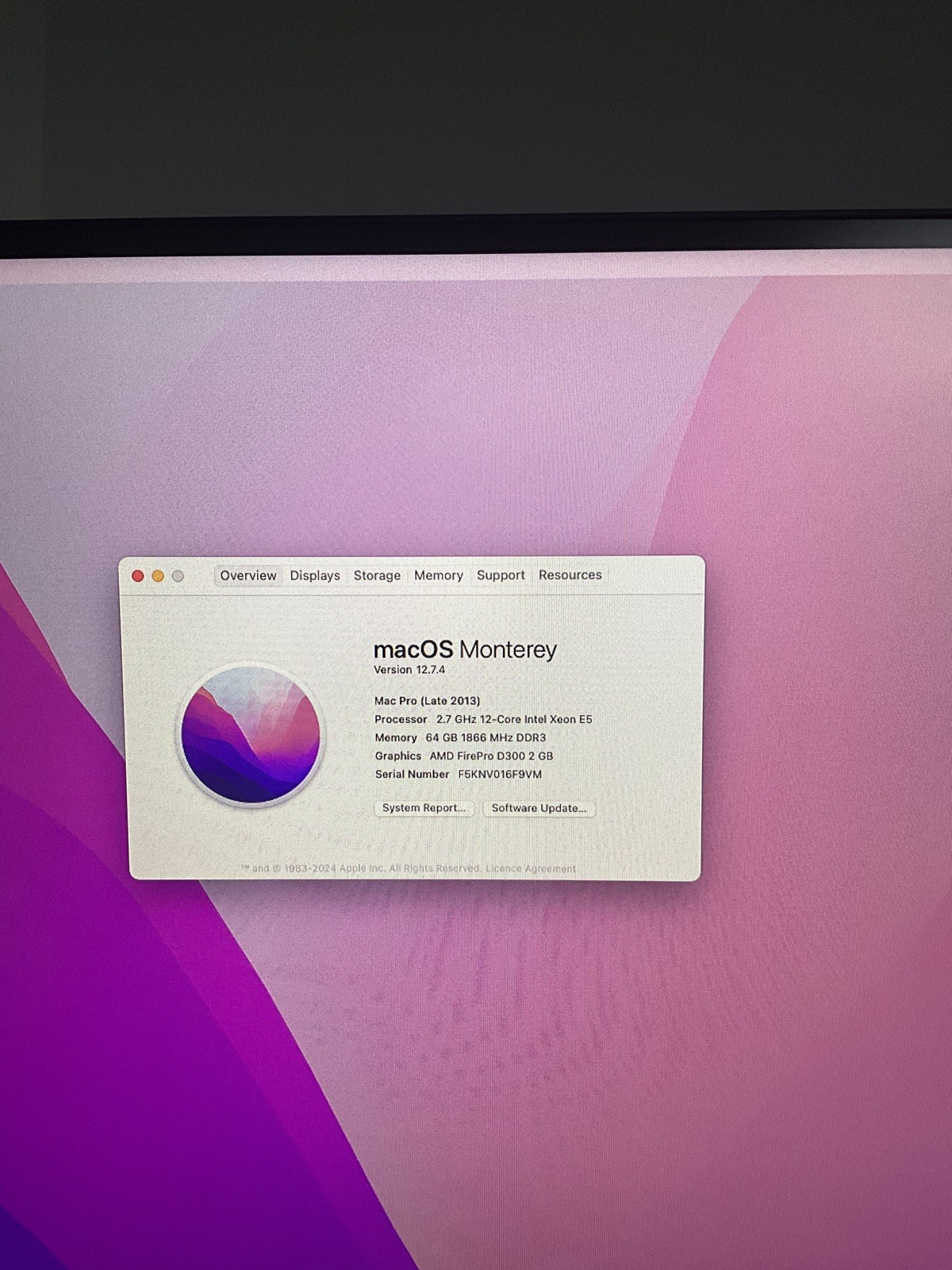Click the '2.7 GHz 12-Core Intel Xeon E5' value
Screen dimensions: 952x1270
514,719
